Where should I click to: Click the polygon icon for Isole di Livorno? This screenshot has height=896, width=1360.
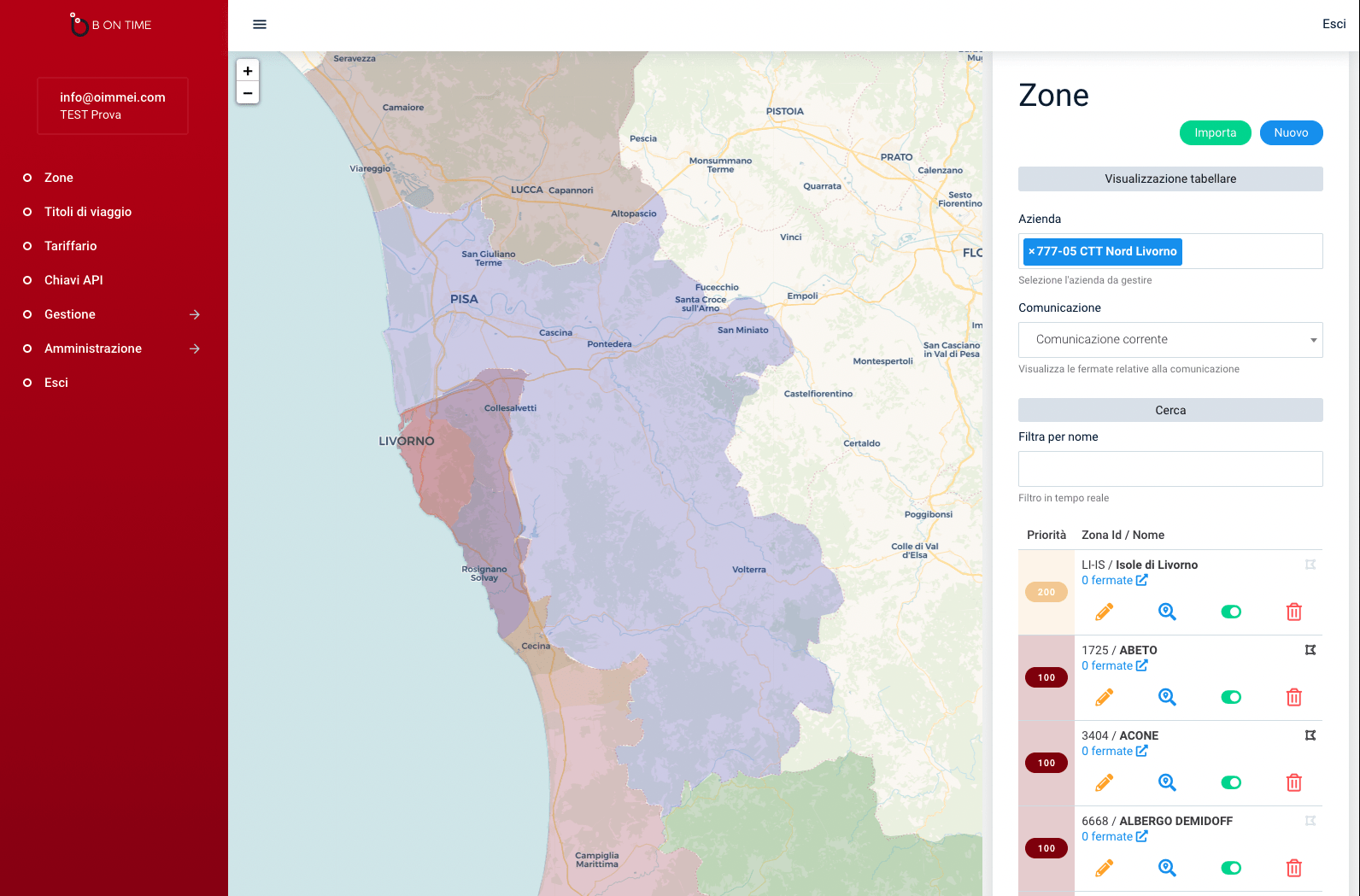[1310, 565]
